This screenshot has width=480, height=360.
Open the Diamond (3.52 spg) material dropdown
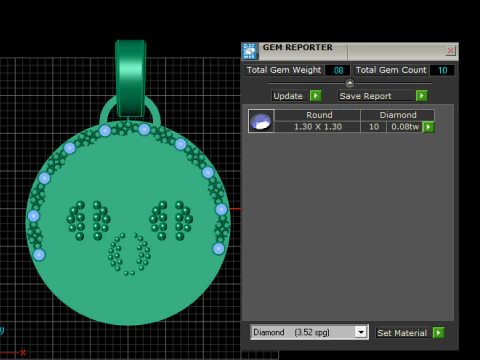coord(361,332)
